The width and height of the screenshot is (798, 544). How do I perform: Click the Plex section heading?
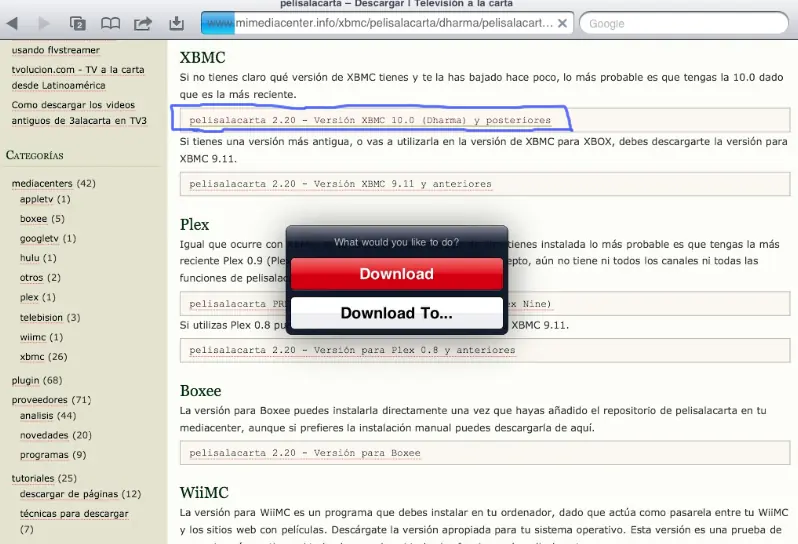[194, 224]
